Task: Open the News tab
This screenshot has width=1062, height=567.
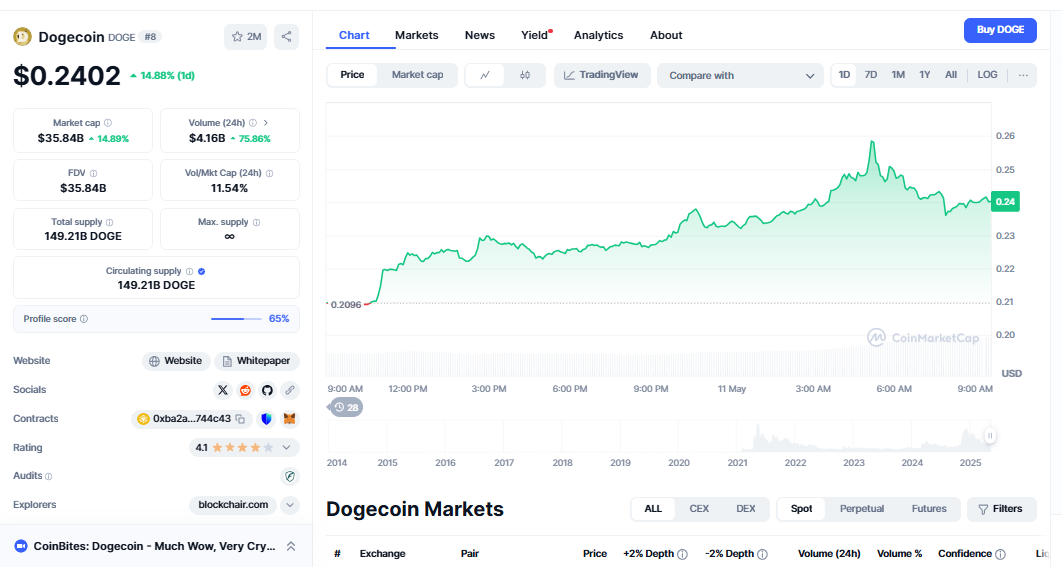Action: (480, 35)
